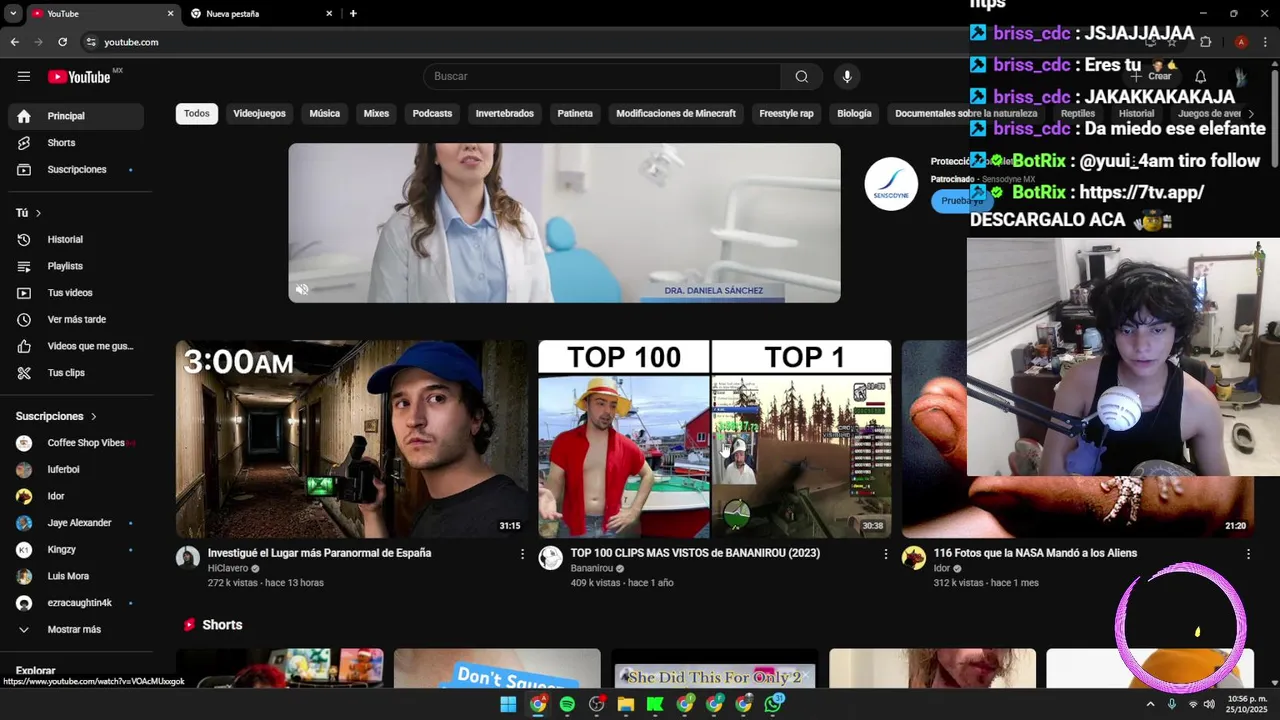Go back with the browser arrow
Screen dimensions: 1280x720
tap(14, 42)
